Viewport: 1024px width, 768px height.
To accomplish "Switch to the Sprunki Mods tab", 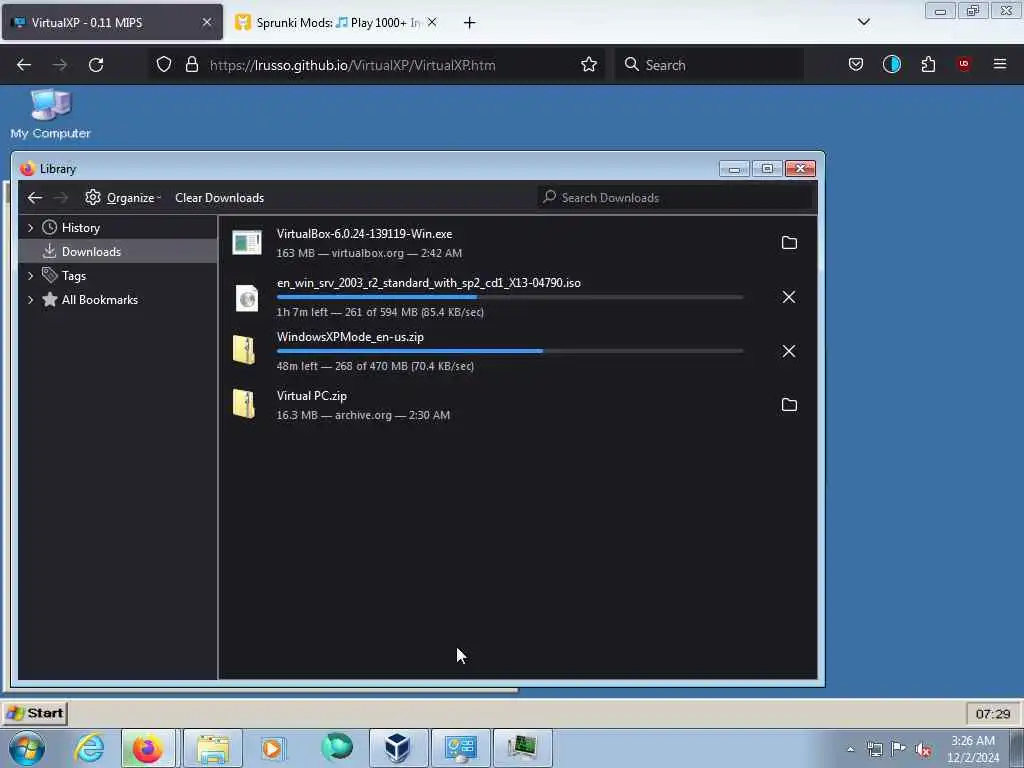I will tap(330, 23).
